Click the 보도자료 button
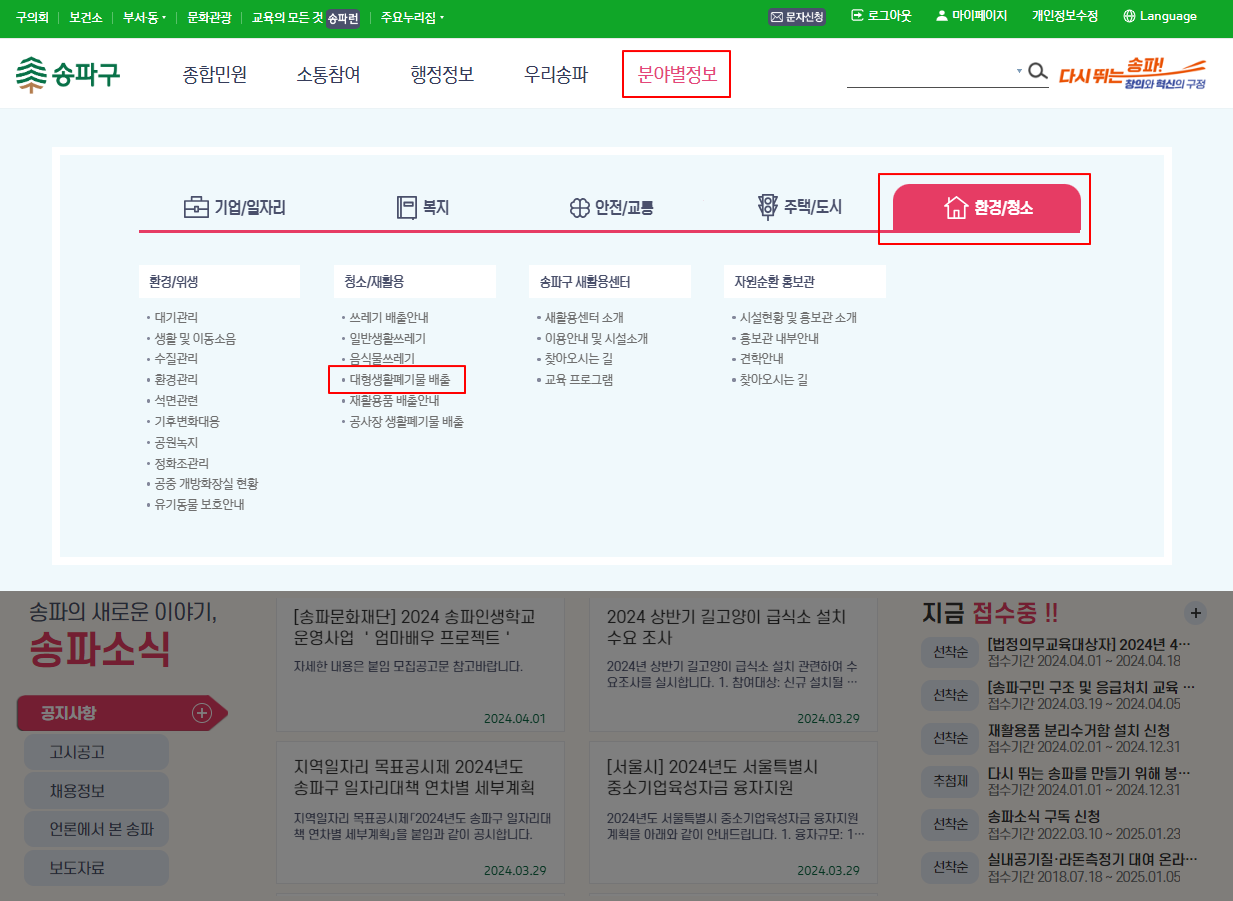This screenshot has height=901, width=1233. (x=95, y=868)
